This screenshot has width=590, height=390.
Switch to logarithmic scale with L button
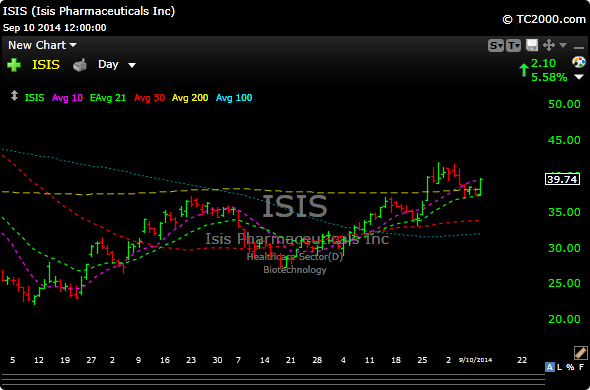click(560, 367)
